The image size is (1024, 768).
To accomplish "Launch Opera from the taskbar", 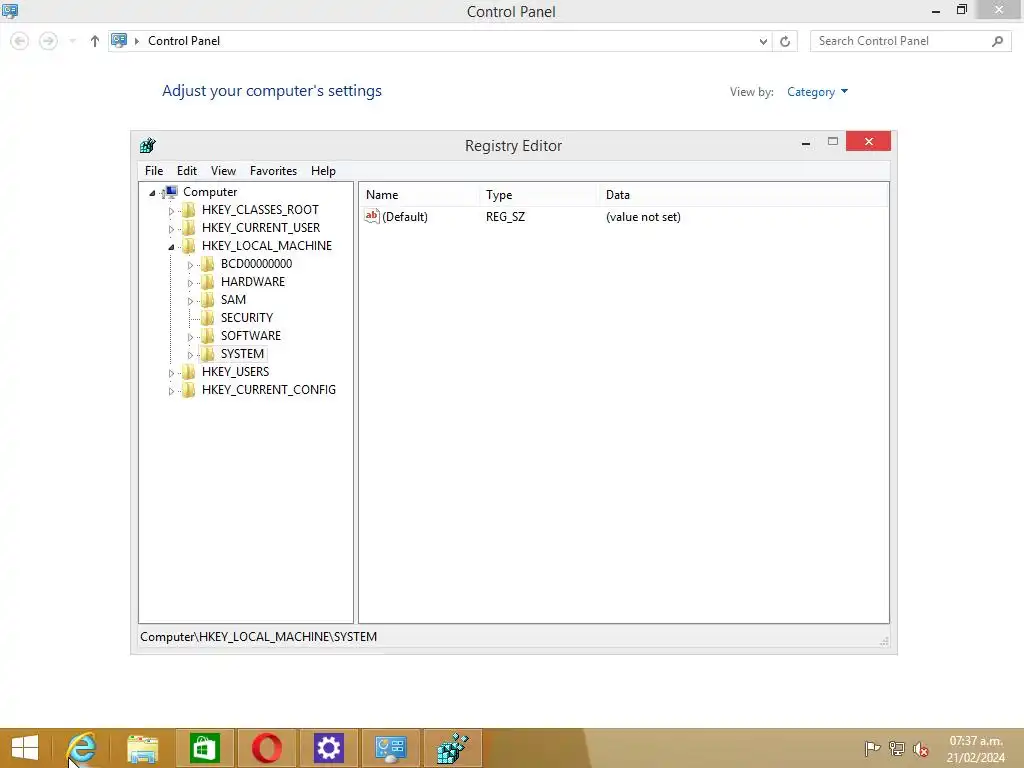I will point(266,748).
